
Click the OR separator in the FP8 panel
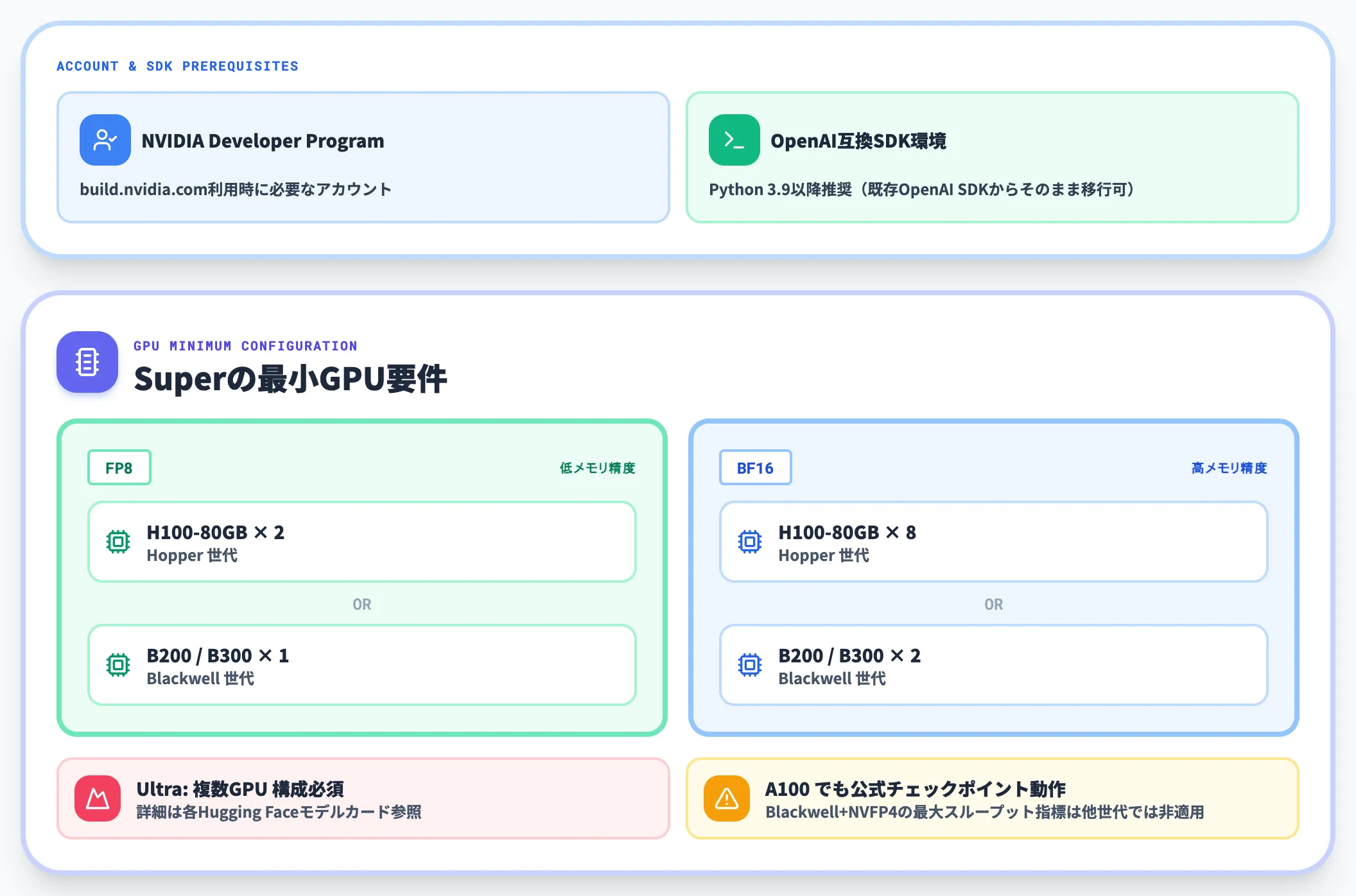[x=362, y=604]
